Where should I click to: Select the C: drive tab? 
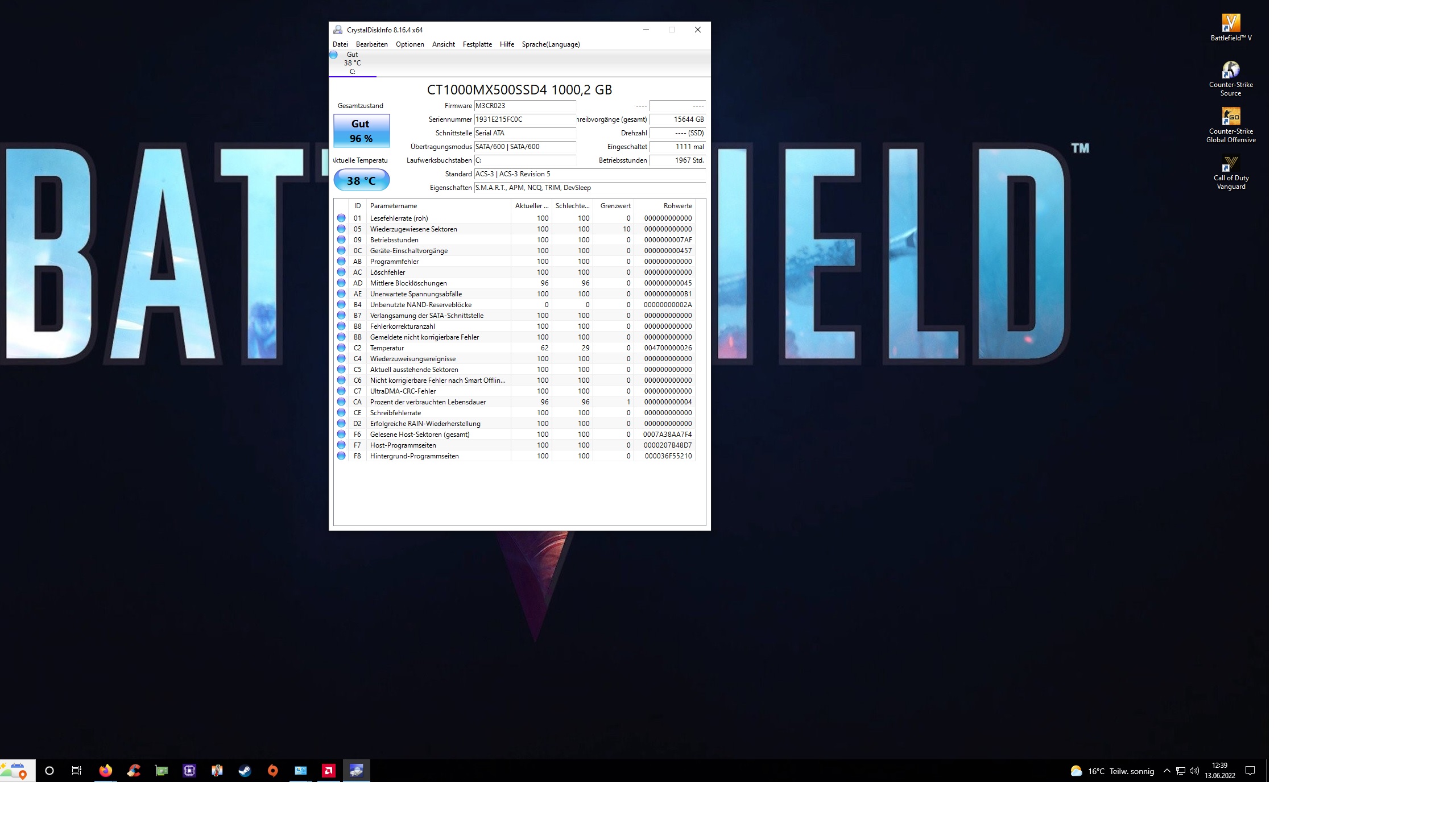tap(352, 63)
